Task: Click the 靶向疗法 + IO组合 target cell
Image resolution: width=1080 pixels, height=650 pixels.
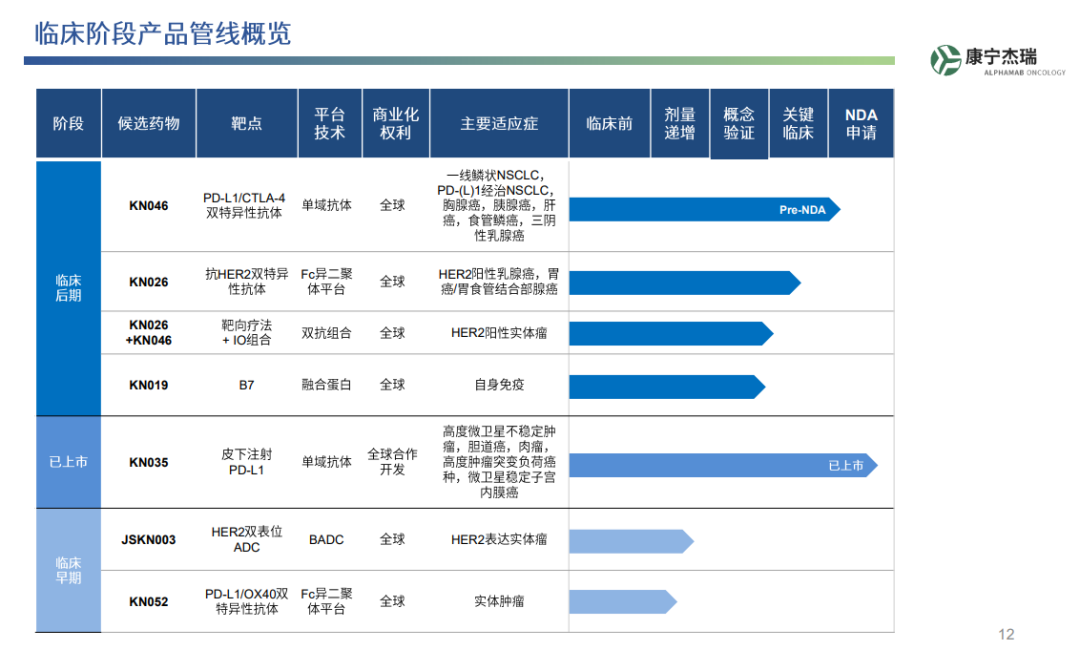Action: (247, 332)
